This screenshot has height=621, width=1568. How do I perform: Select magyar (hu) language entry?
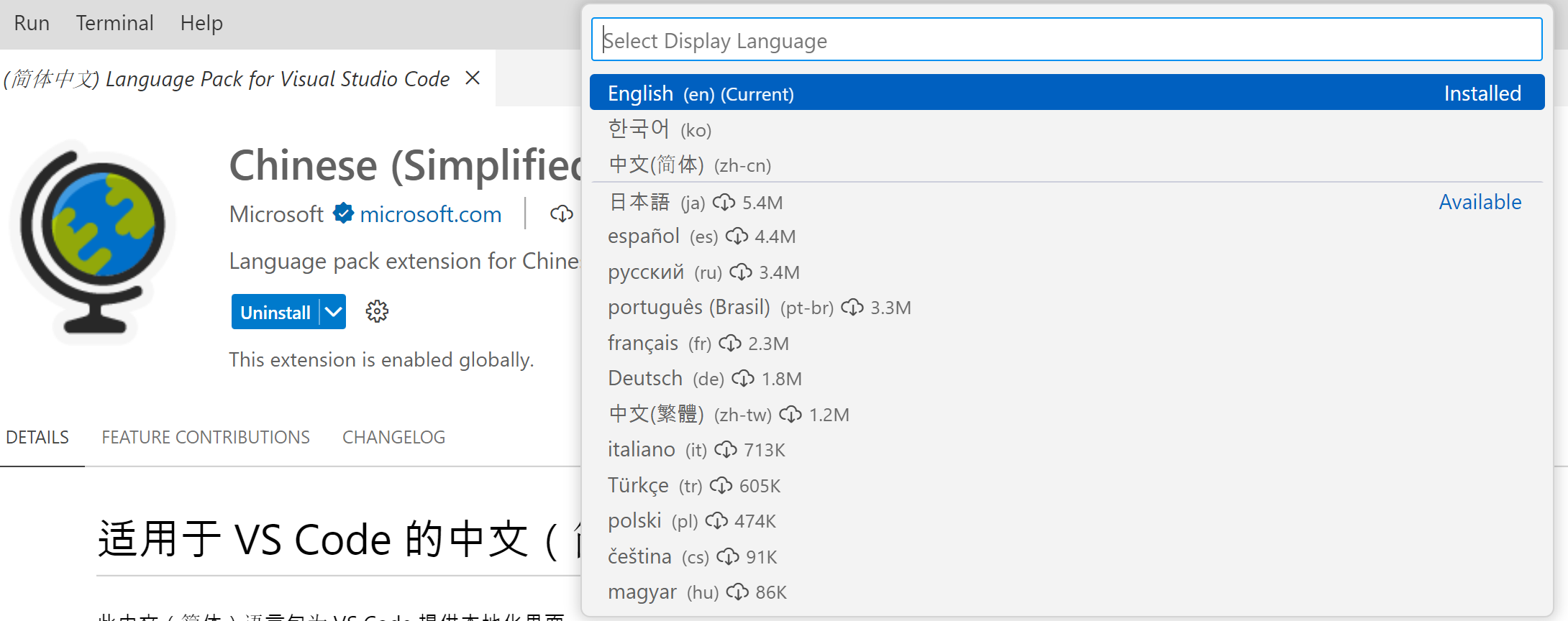1067,592
